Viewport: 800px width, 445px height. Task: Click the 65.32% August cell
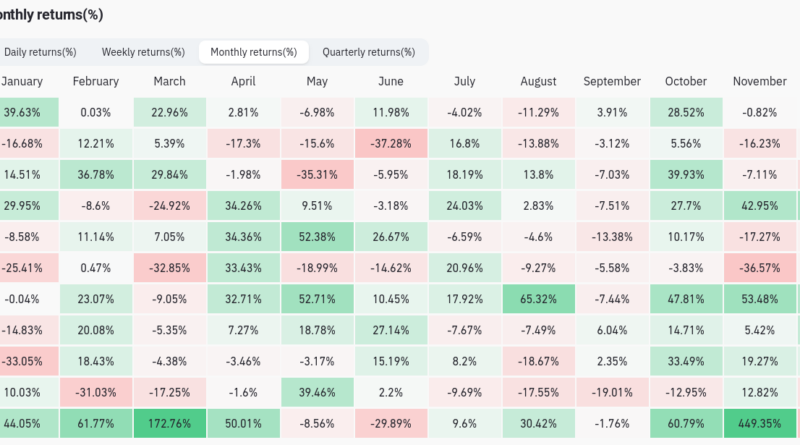tap(540, 299)
